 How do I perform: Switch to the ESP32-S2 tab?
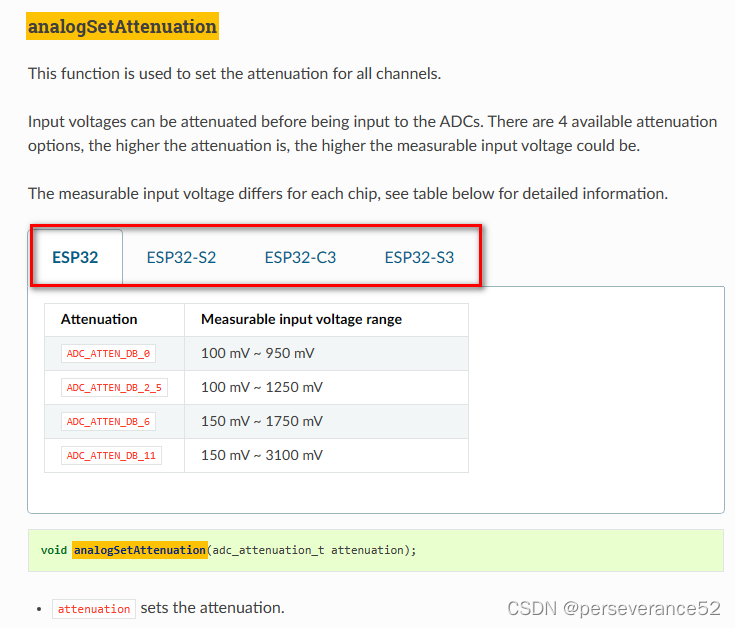181,257
